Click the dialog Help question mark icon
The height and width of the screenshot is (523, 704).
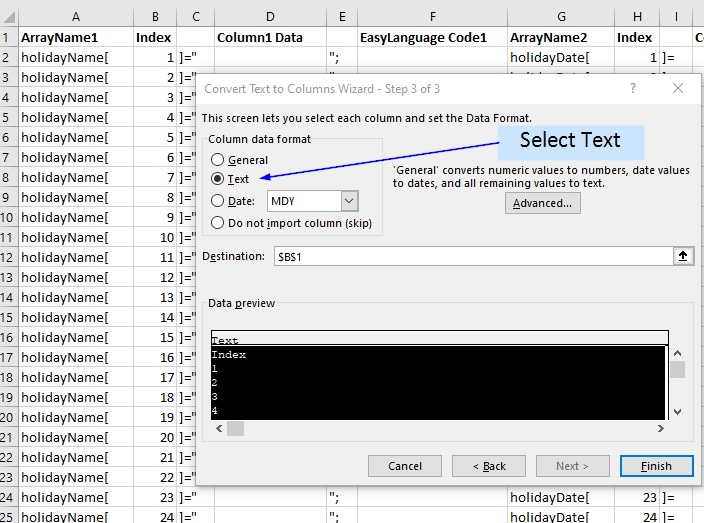point(633,88)
